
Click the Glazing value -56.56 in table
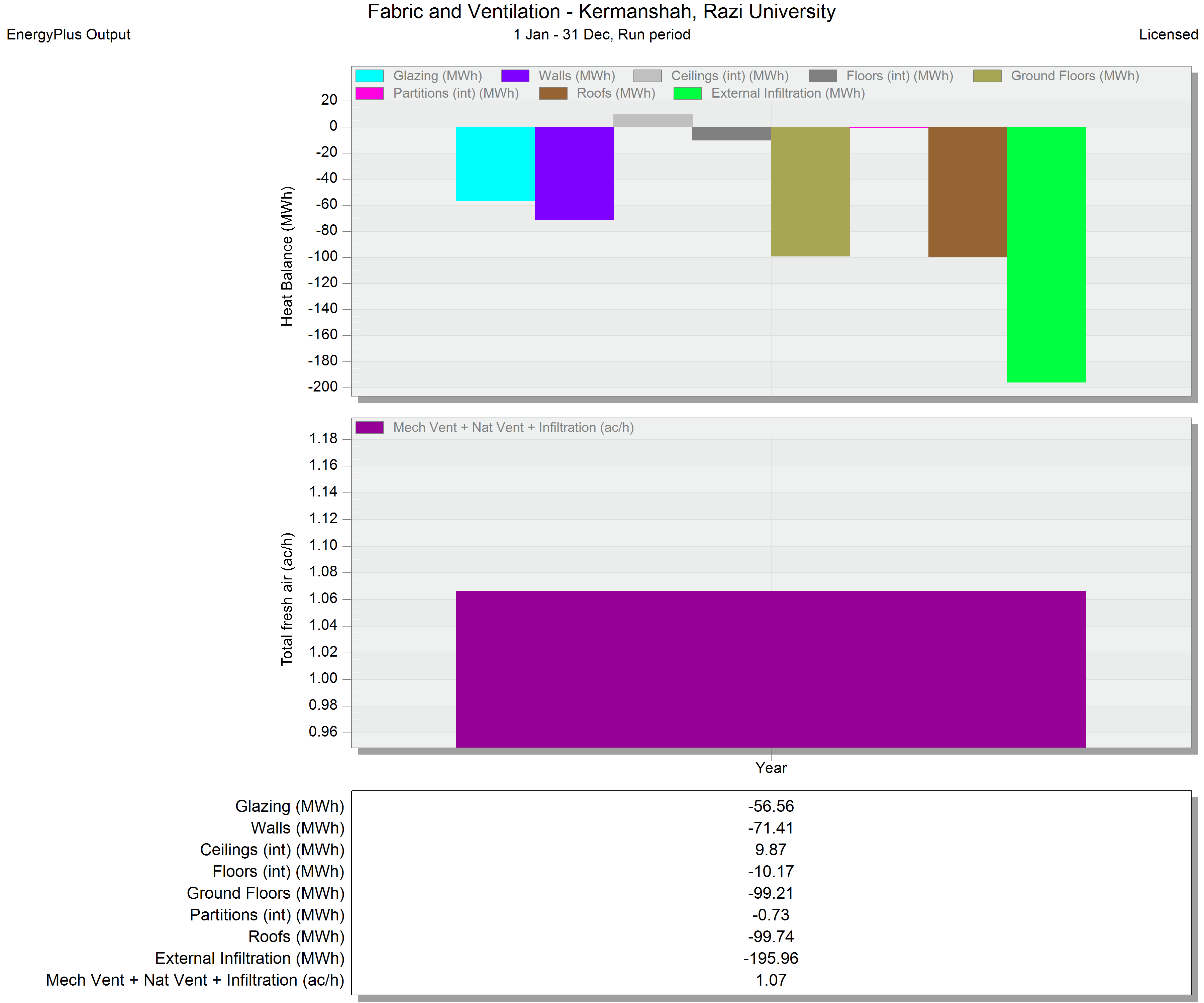pyautogui.click(x=771, y=806)
